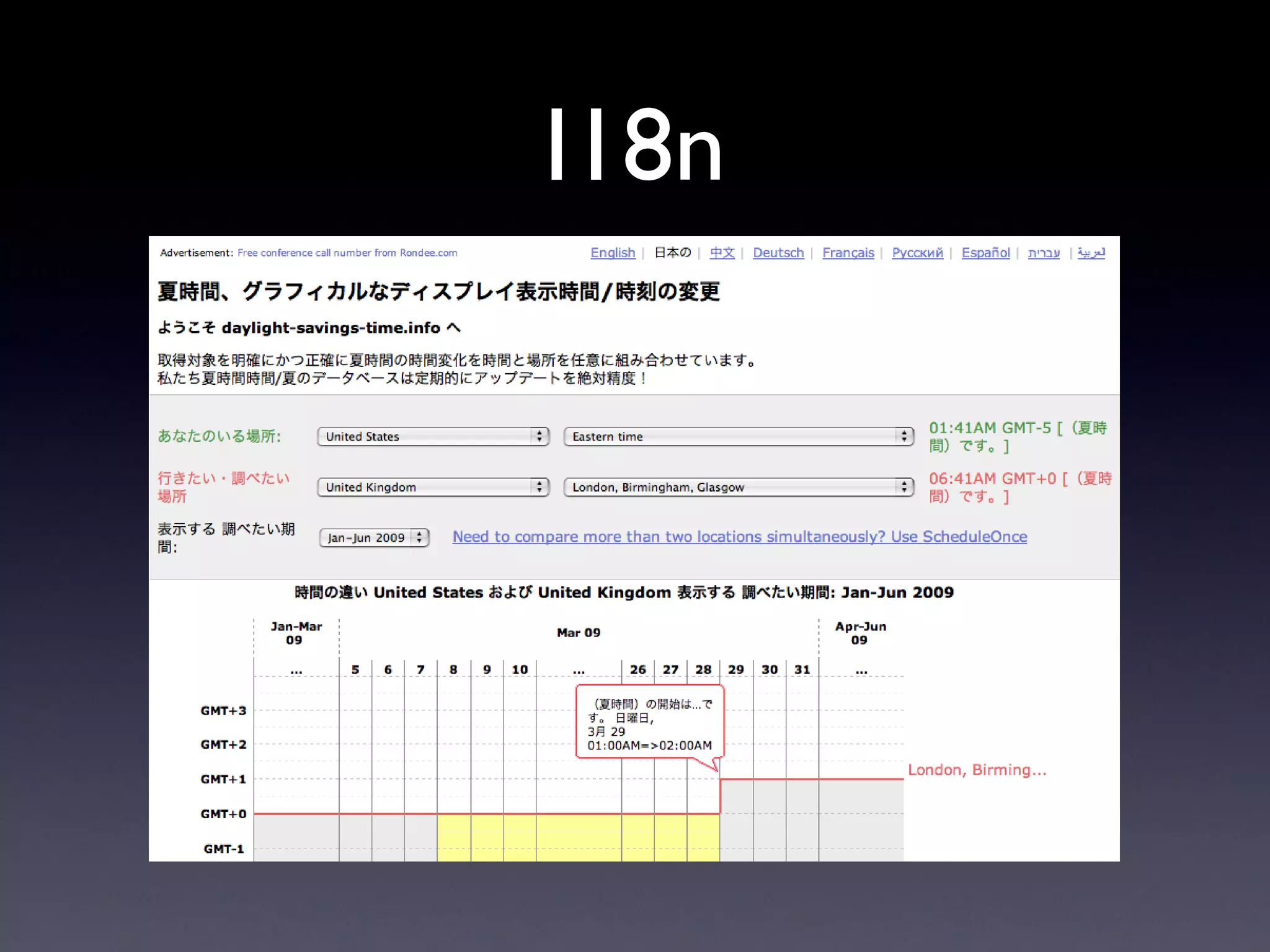
Task: Select the 日本の language option
Action: point(673,253)
